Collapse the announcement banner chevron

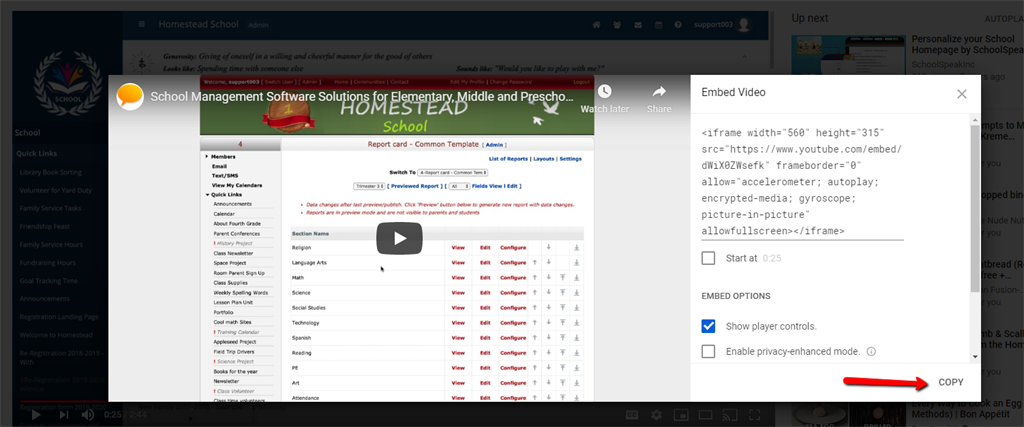click(746, 55)
